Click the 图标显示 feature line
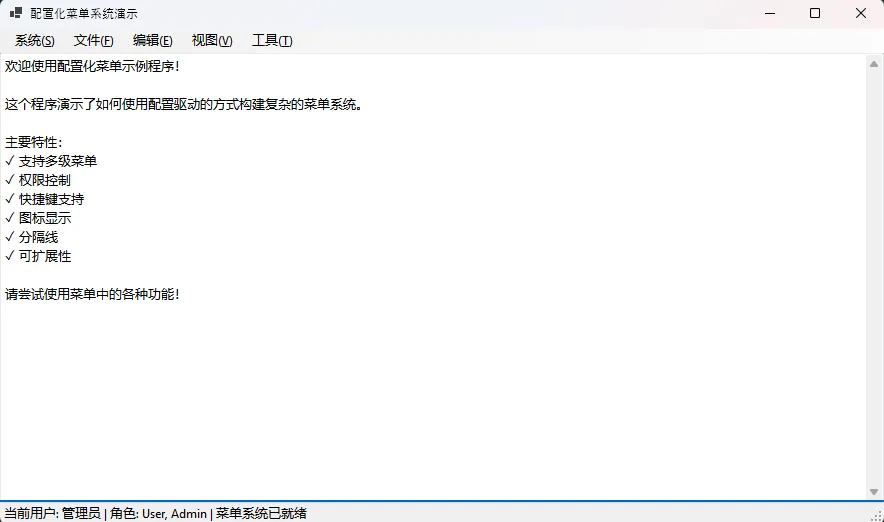The width and height of the screenshot is (884, 522). point(45,218)
